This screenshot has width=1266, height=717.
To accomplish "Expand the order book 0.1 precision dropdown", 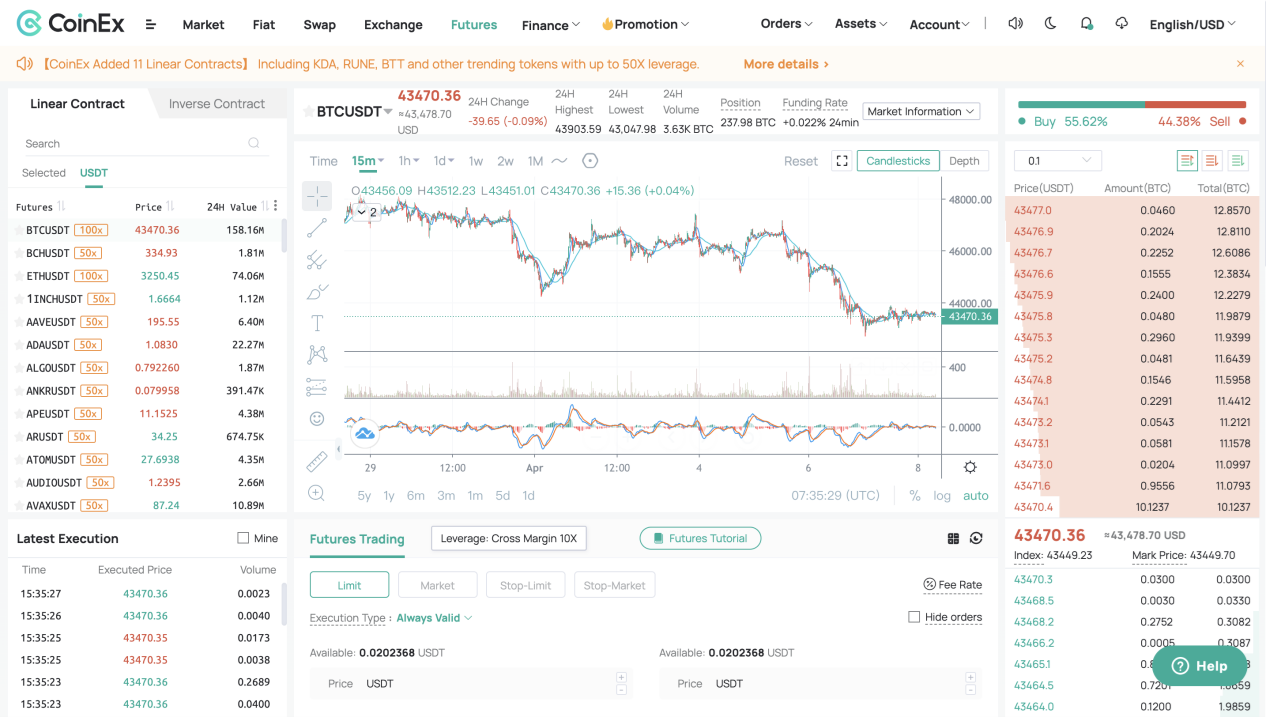I will pyautogui.click(x=1057, y=161).
